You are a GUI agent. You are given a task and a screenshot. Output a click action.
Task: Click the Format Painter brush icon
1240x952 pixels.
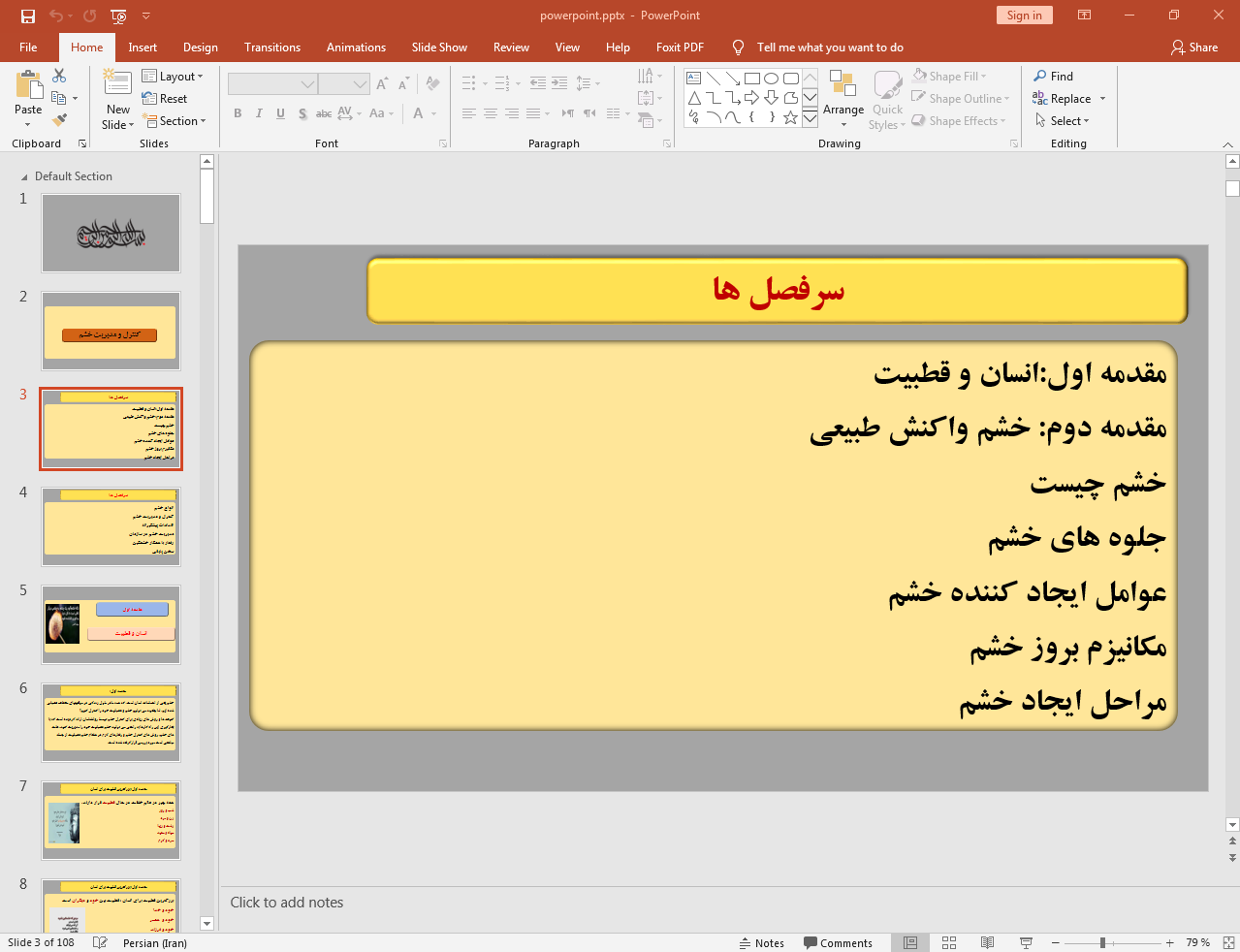59,120
